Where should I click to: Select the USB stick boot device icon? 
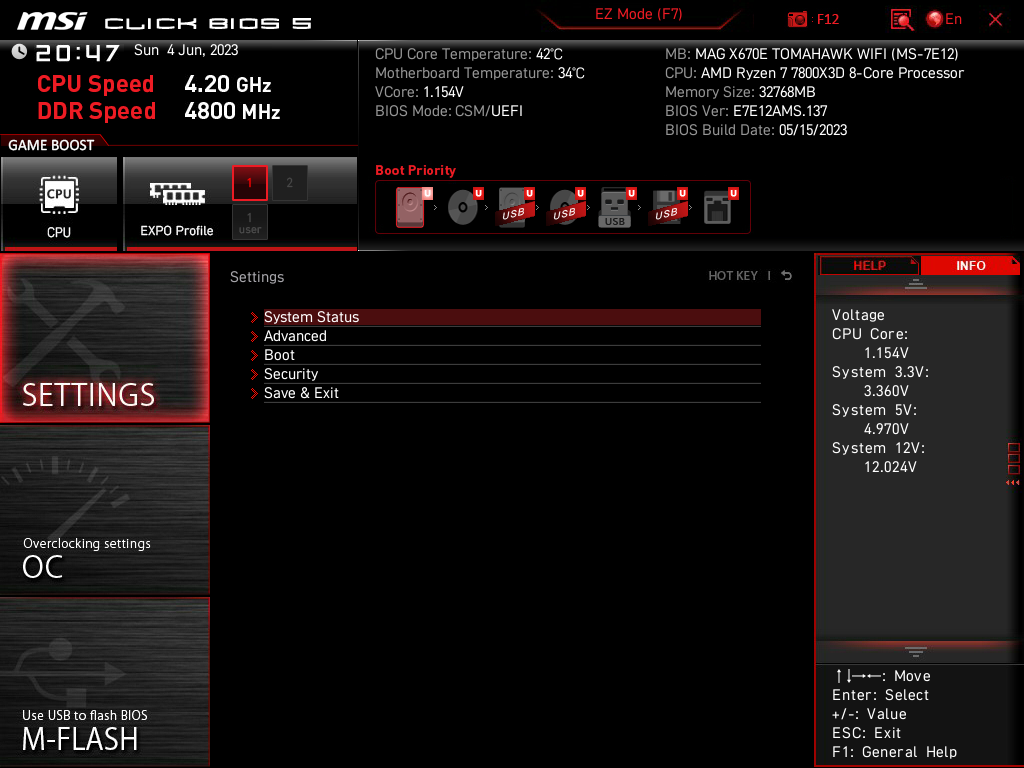(x=615, y=208)
